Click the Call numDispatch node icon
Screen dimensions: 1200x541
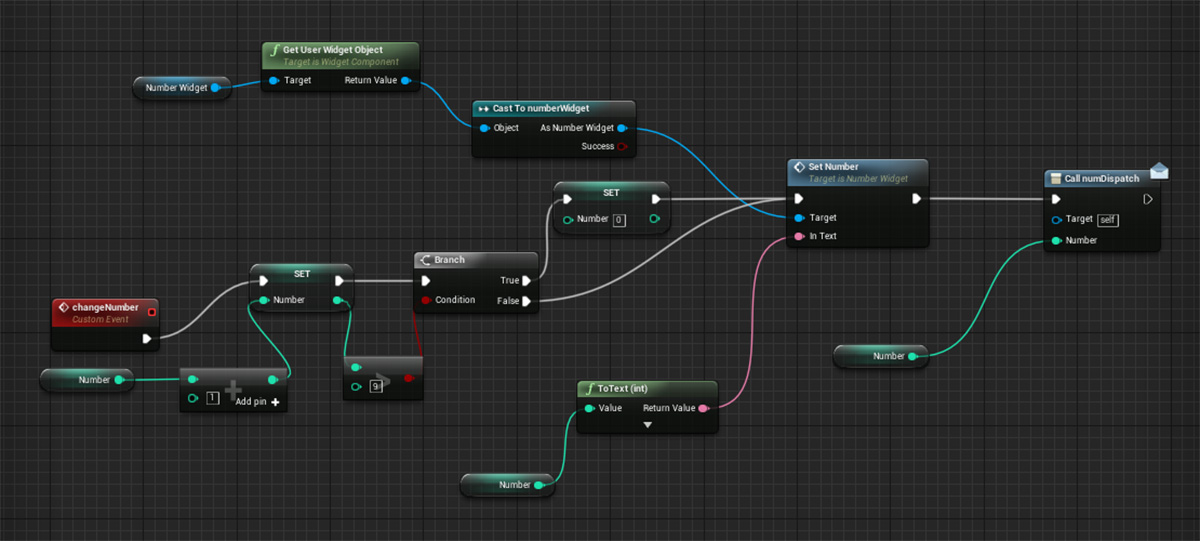tap(1054, 179)
